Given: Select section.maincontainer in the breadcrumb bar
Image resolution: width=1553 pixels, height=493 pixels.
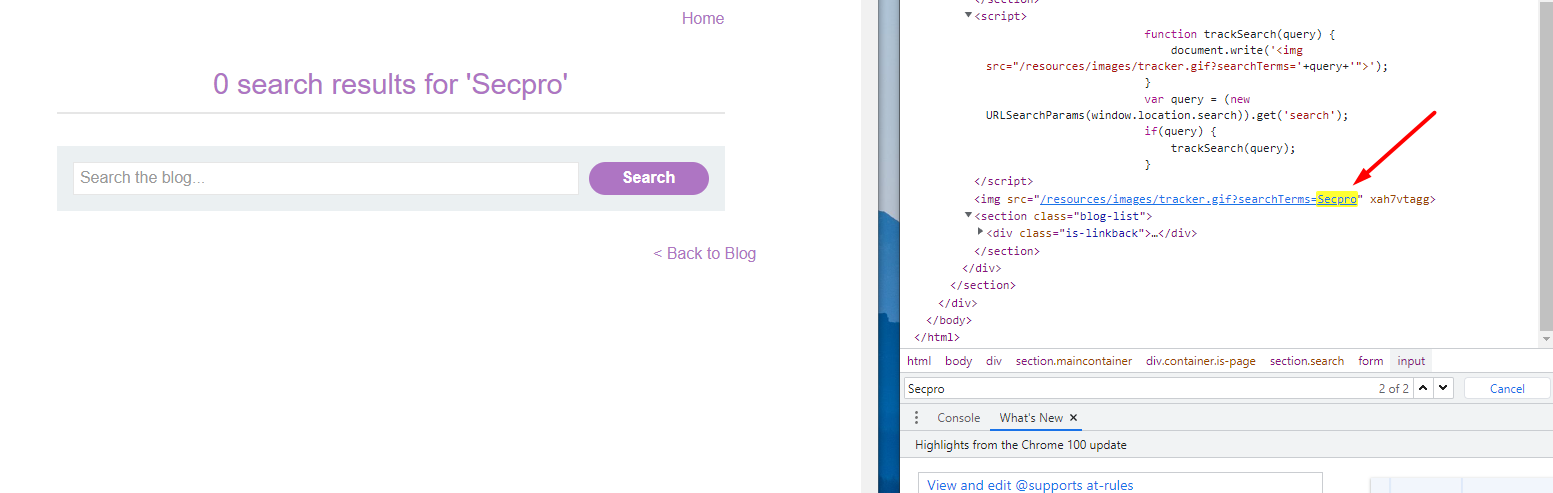Looking at the screenshot, I should (x=1073, y=361).
